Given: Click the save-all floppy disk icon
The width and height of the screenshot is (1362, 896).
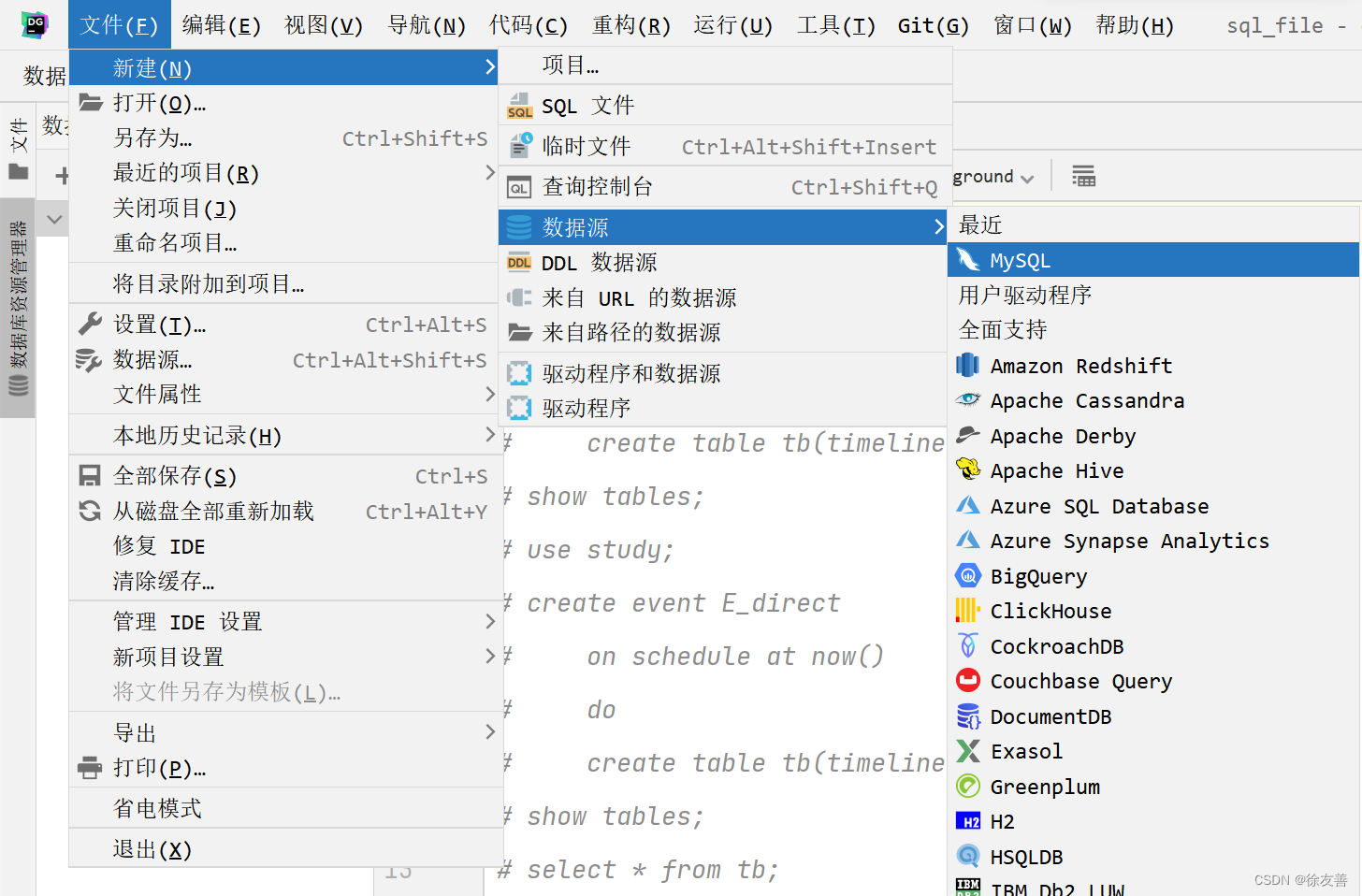Looking at the screenshot, I should coord(90,476).
